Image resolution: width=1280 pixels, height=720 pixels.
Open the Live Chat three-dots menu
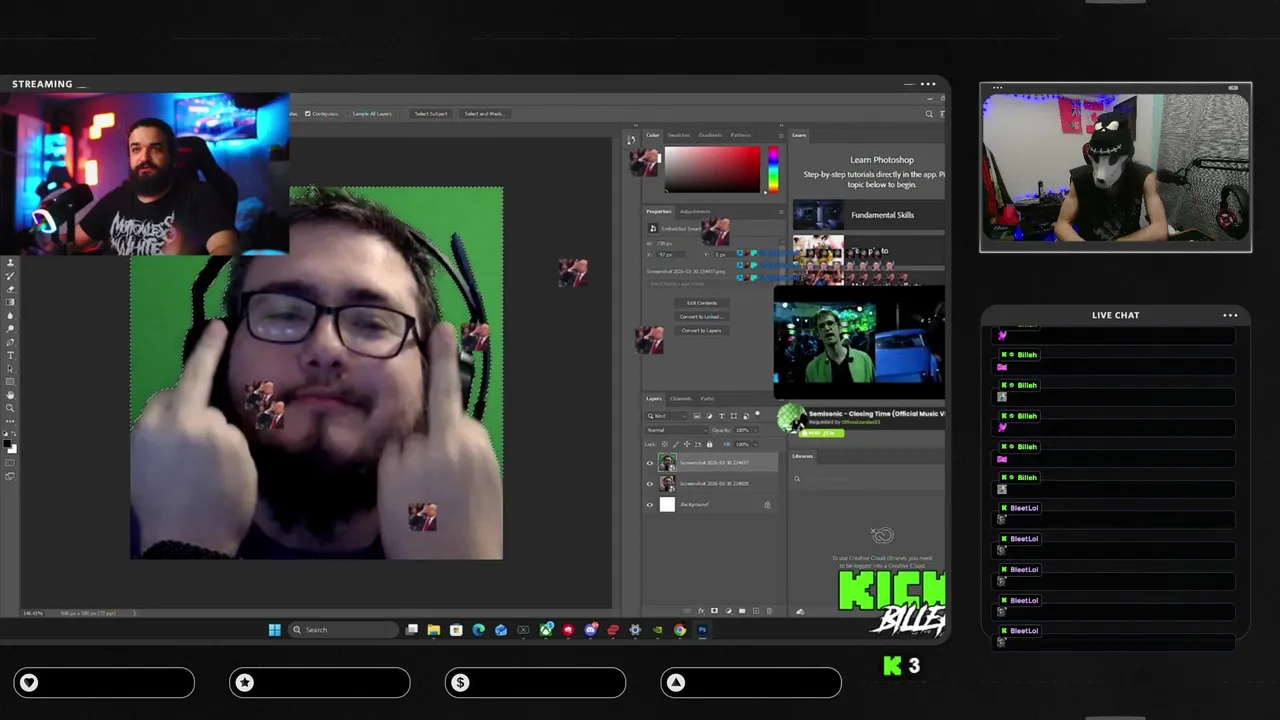(x=1230, y=315)
